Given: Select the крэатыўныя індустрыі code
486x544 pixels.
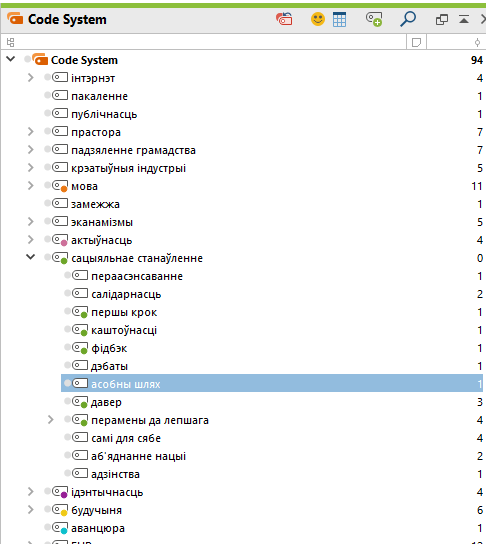Looking at the screenshot, I should (x=128, y=168).
